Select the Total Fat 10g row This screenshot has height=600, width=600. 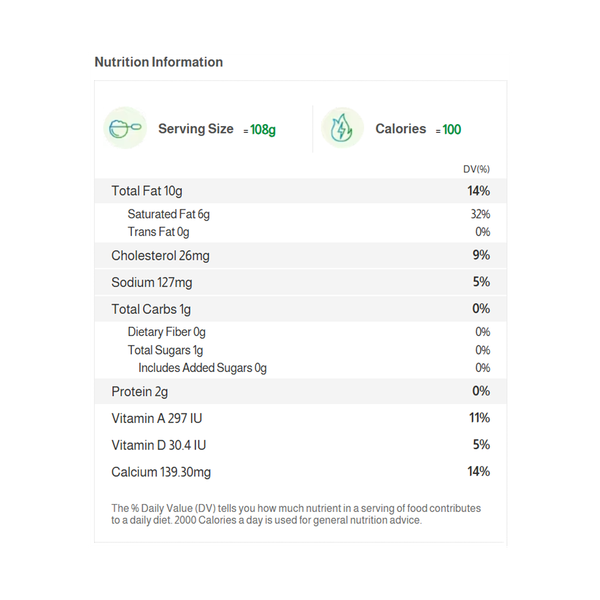300,191
